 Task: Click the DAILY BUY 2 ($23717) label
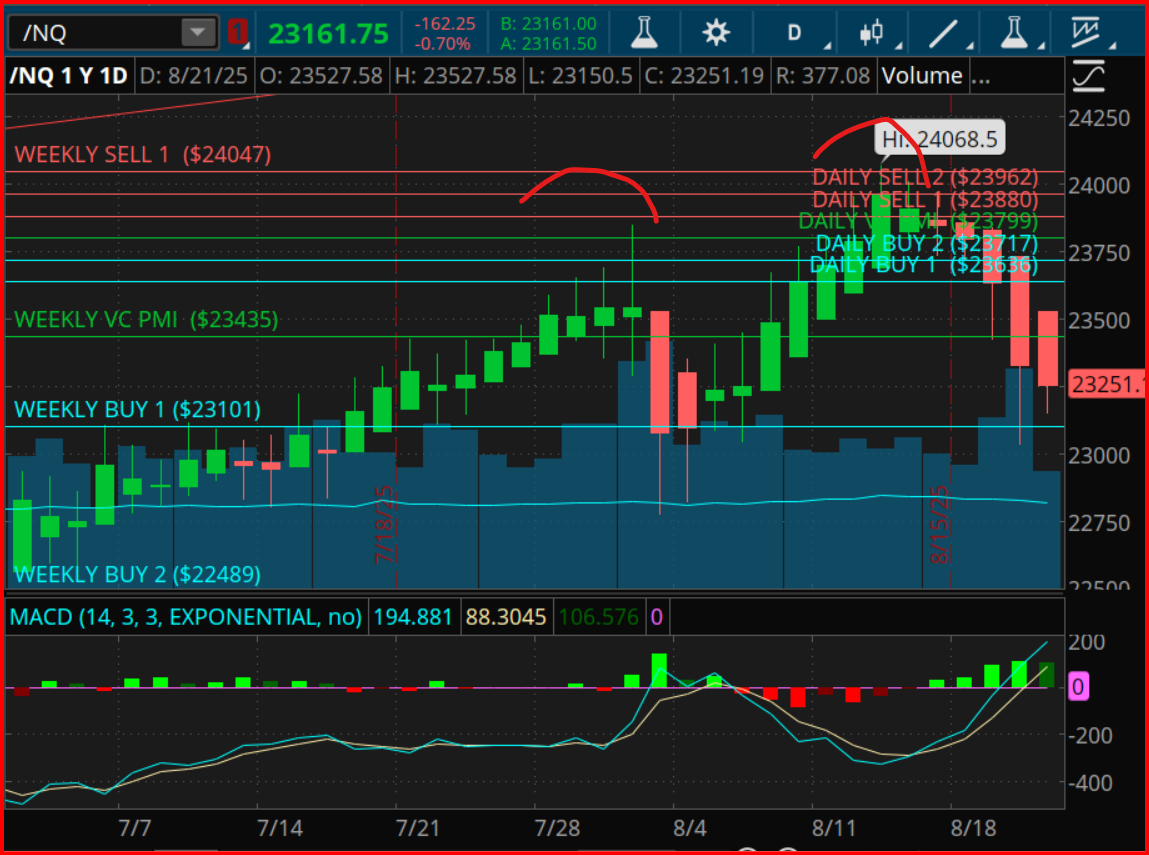tap(927, 243)
